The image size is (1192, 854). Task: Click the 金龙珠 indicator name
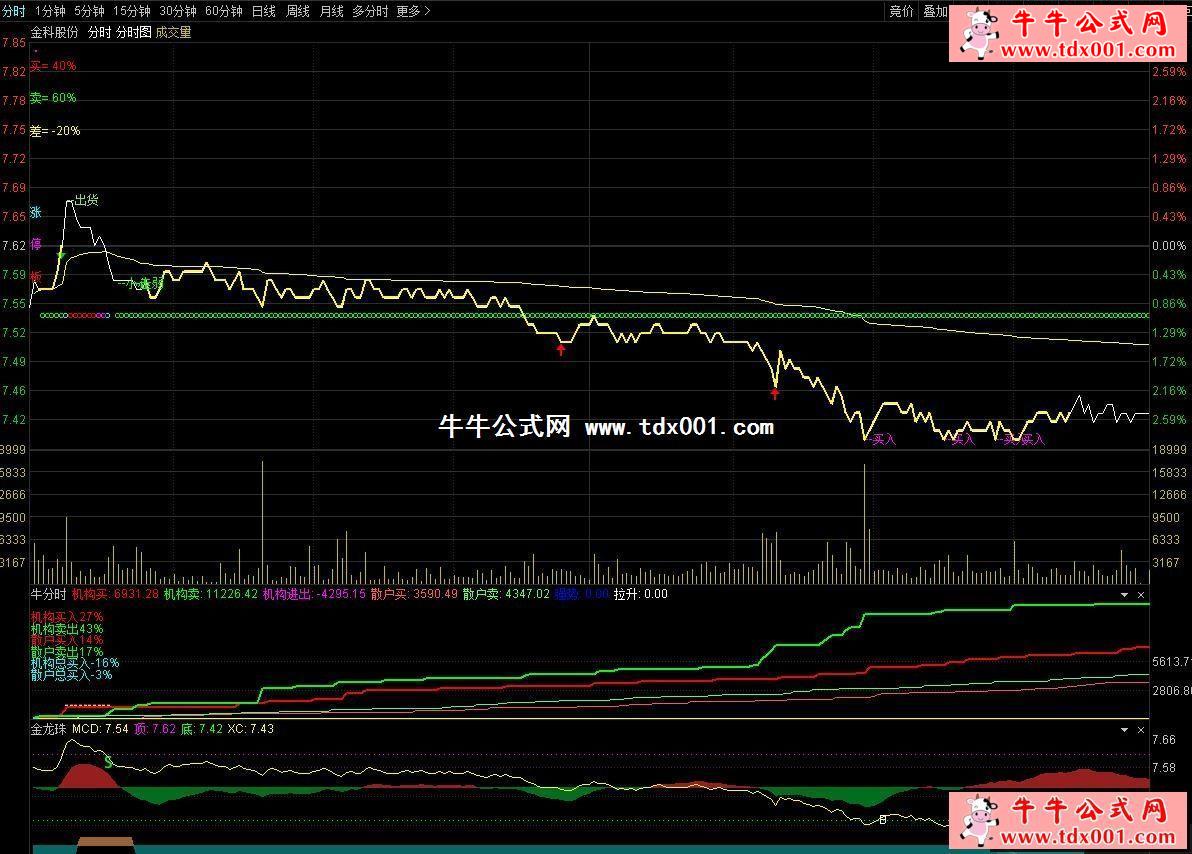coord(49,729)
